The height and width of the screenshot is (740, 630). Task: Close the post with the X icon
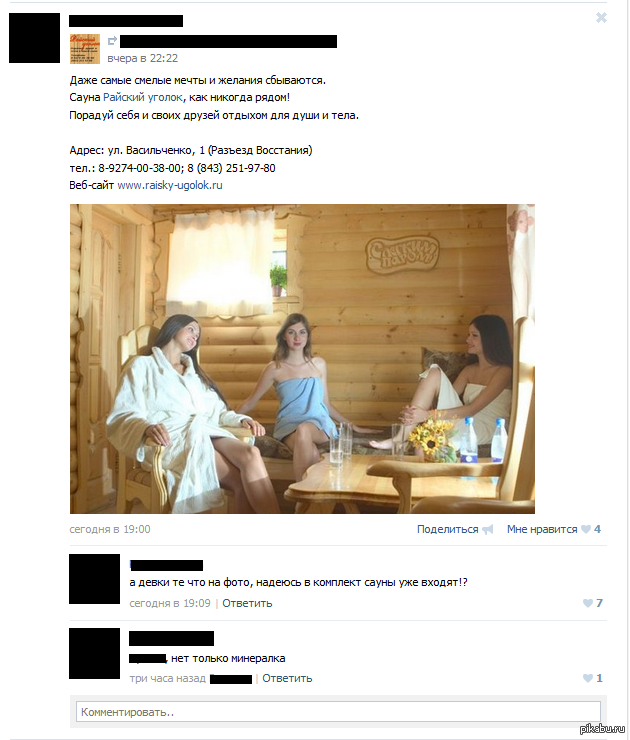[601, 18]
